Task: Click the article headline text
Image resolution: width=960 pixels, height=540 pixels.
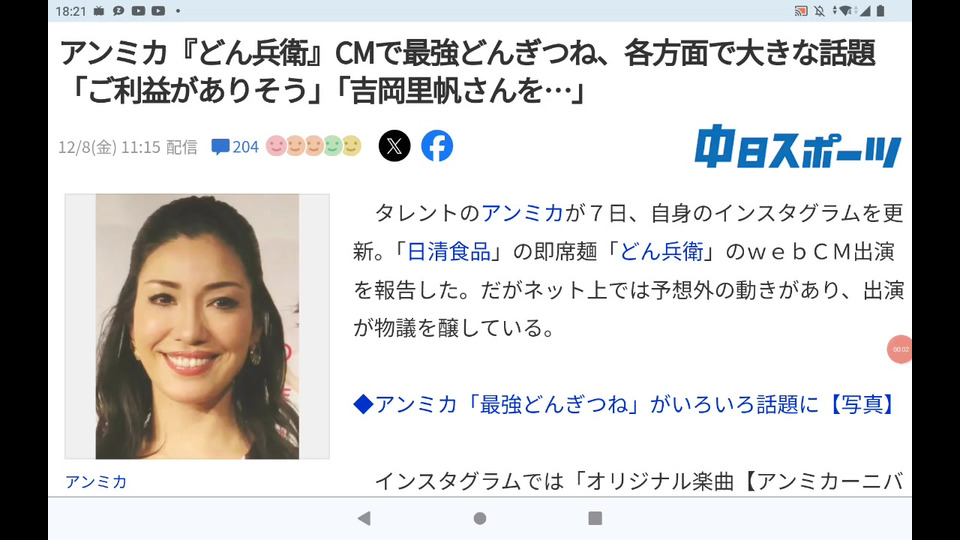Action: pos(468,72)
